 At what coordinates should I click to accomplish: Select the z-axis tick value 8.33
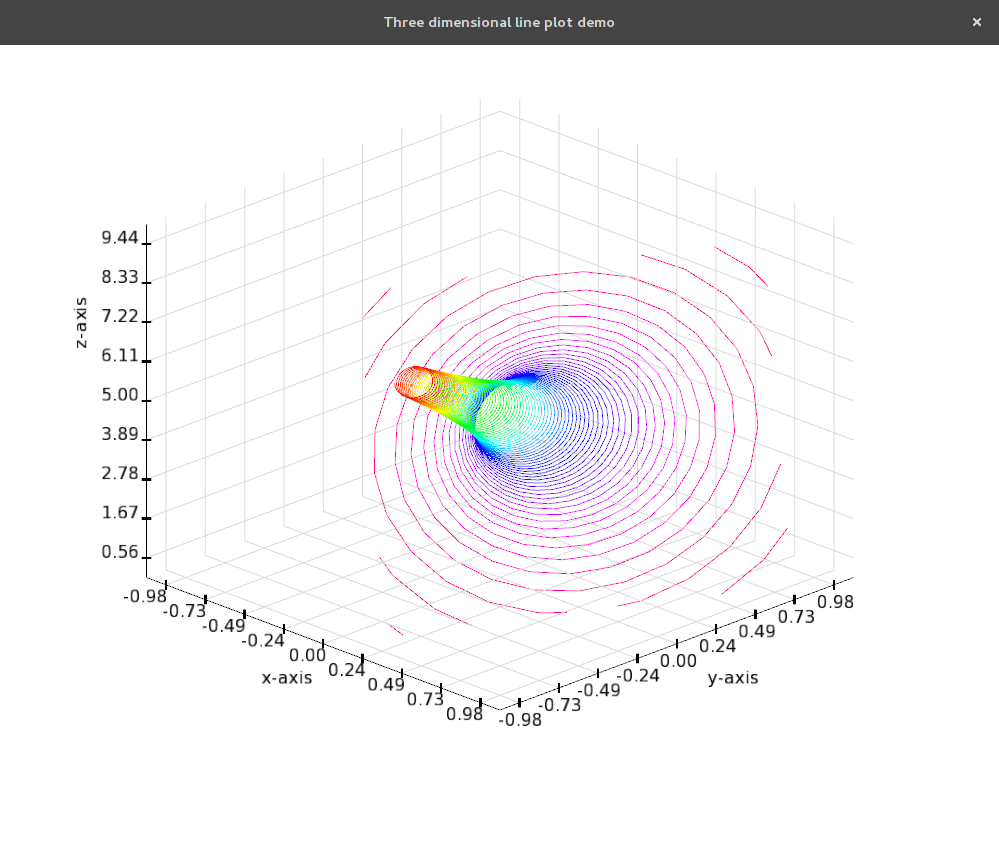point(120,277)
